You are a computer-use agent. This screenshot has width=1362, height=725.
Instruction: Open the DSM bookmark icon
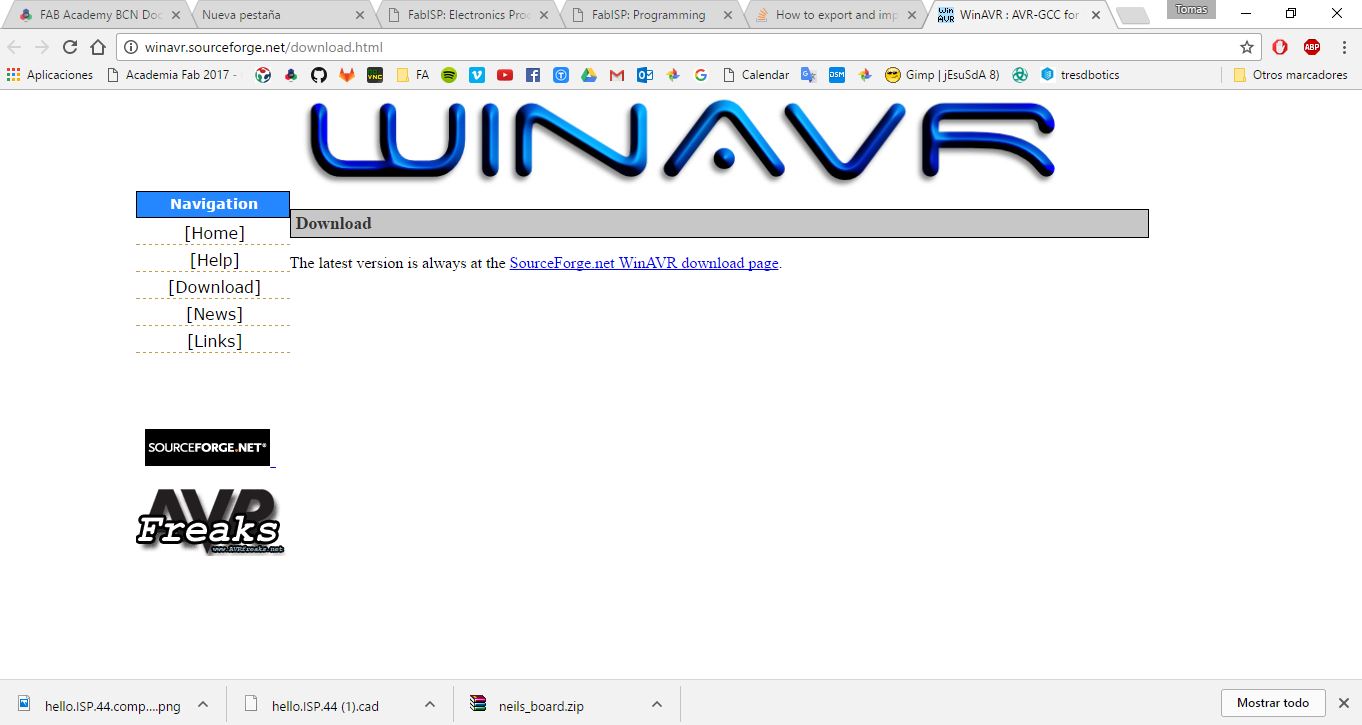point(837,75)
